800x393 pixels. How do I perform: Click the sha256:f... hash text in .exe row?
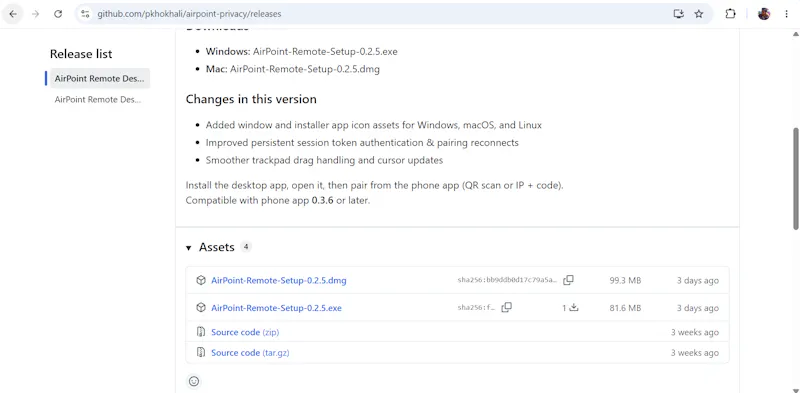(477, 308)
